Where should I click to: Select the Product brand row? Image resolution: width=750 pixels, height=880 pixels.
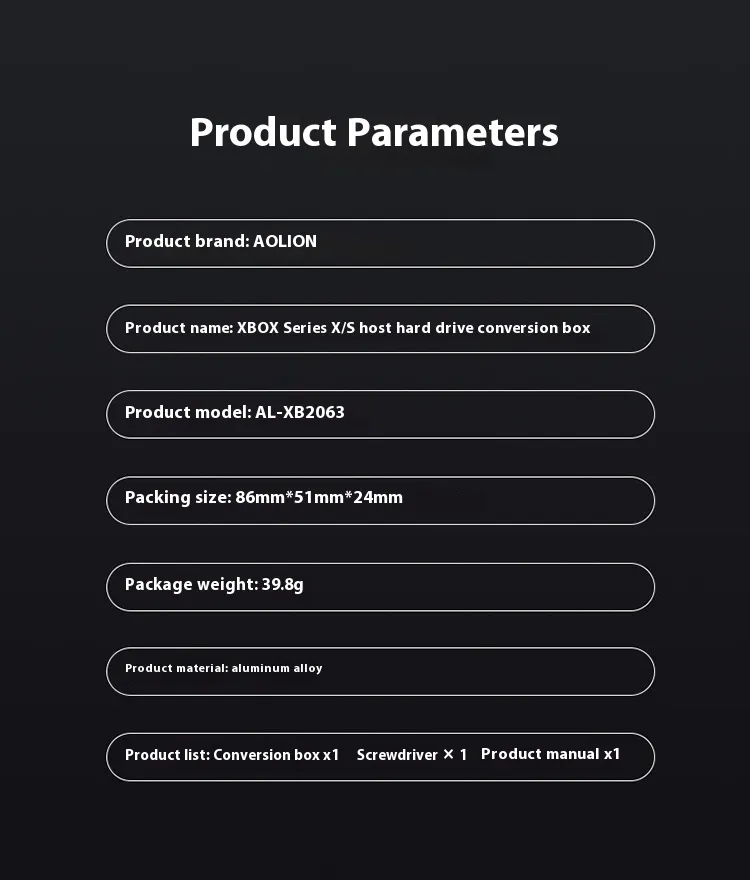pyautogui.click(x=380, y=243)
